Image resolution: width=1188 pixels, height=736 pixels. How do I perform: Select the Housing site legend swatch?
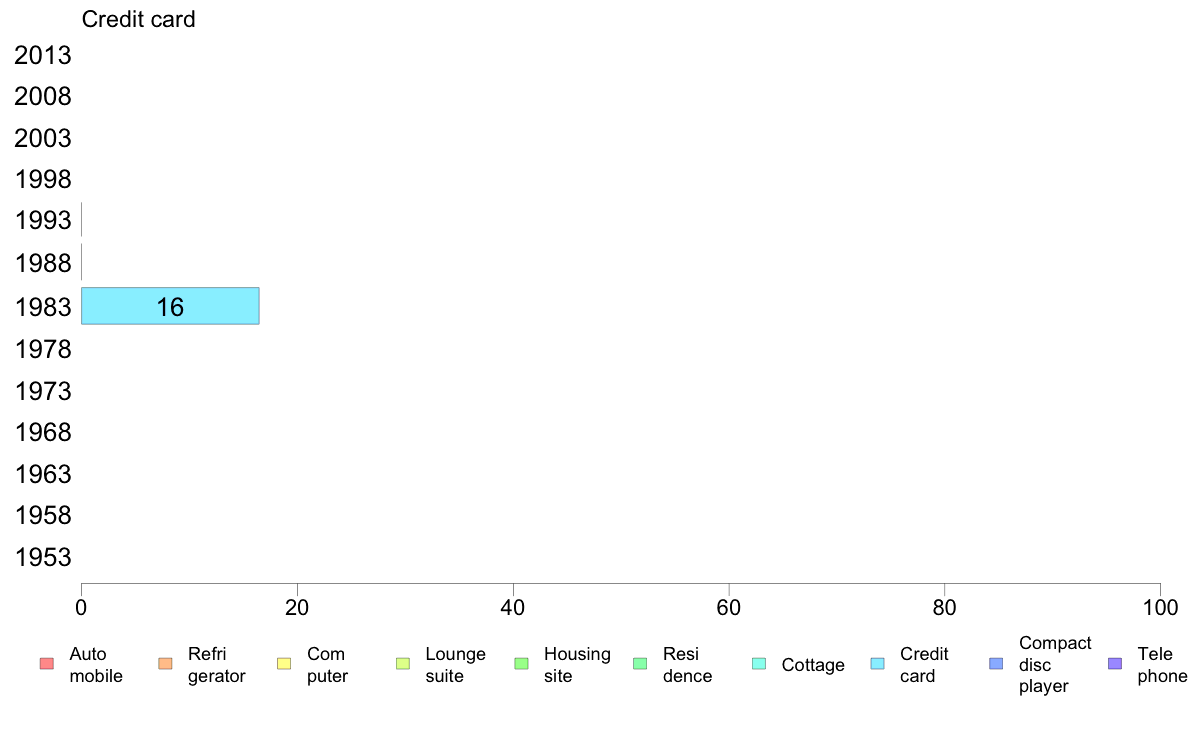[x=521, y=664]
